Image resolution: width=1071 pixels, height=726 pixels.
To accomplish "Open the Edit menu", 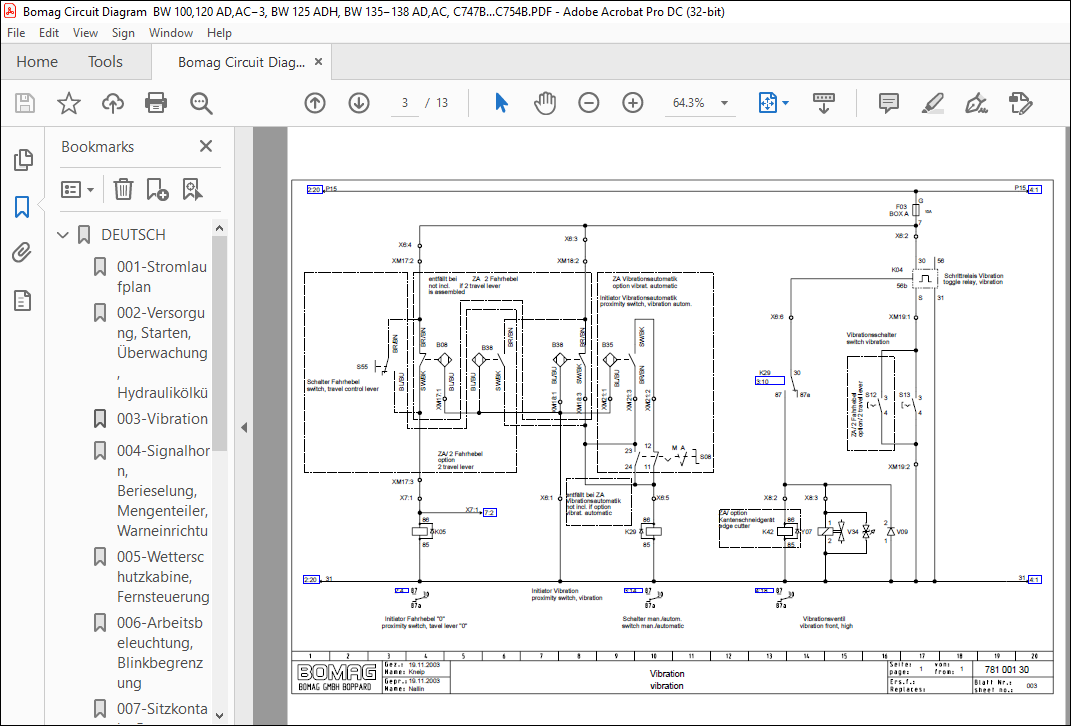I will coord(48,33).
